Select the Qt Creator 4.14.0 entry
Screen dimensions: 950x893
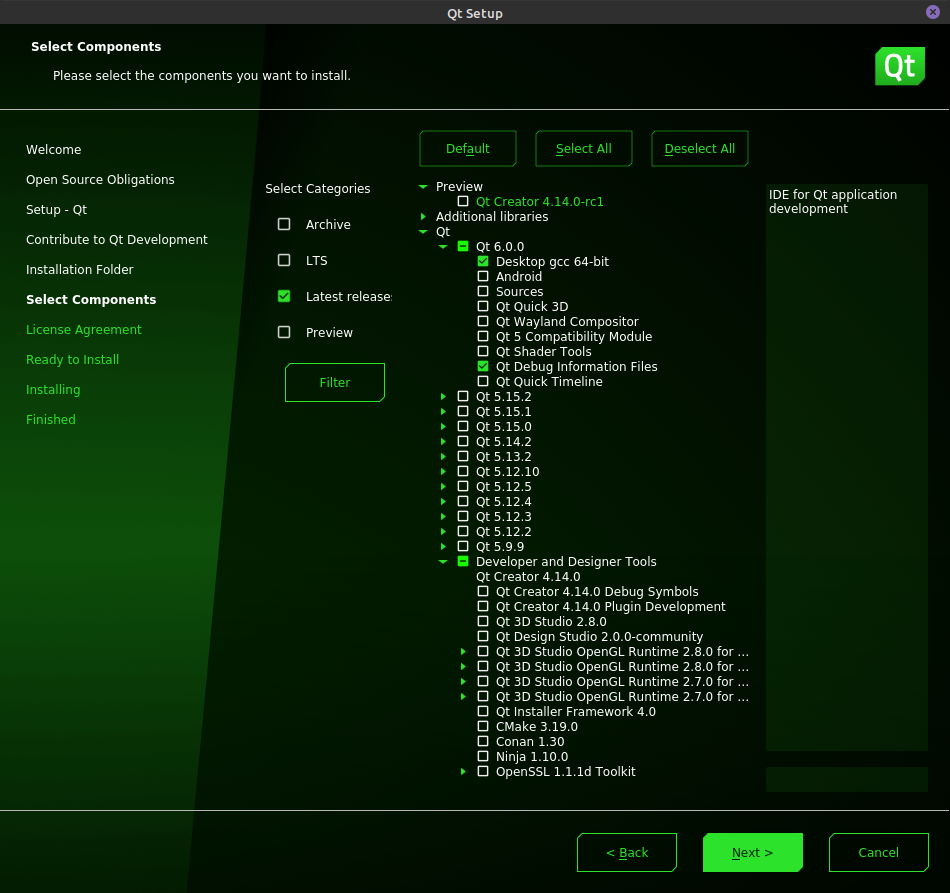point(527,577)
